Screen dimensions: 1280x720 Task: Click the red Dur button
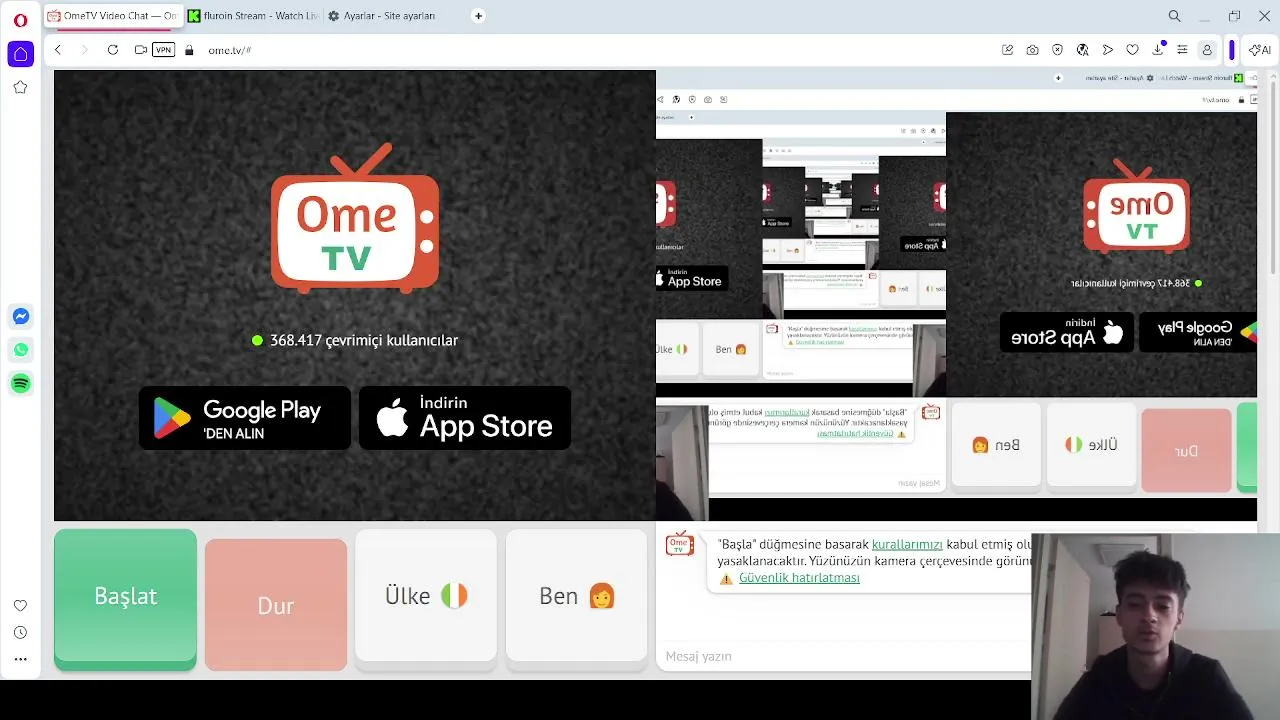click(x=276, y=605)
